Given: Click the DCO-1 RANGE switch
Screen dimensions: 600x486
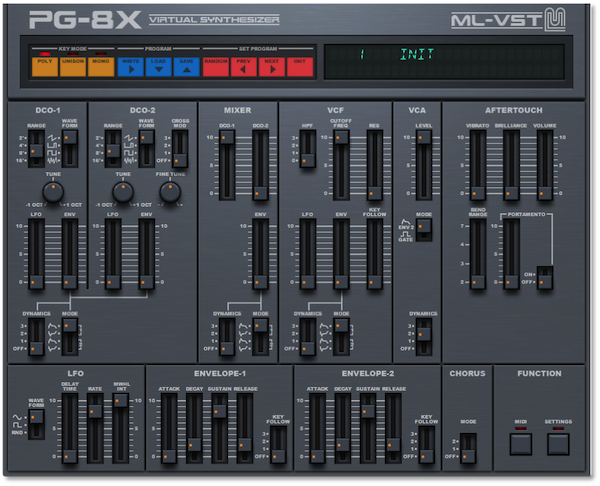Looking at the screenshot, I should tap(36, 148).
